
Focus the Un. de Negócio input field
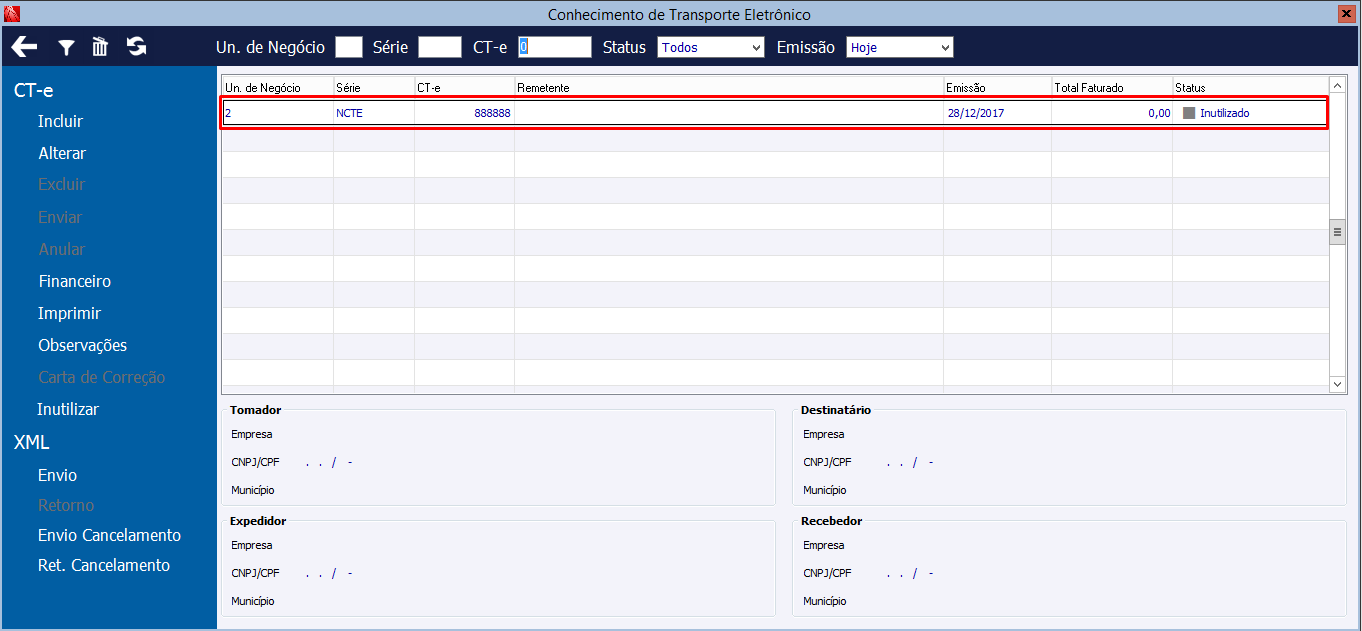349,47
